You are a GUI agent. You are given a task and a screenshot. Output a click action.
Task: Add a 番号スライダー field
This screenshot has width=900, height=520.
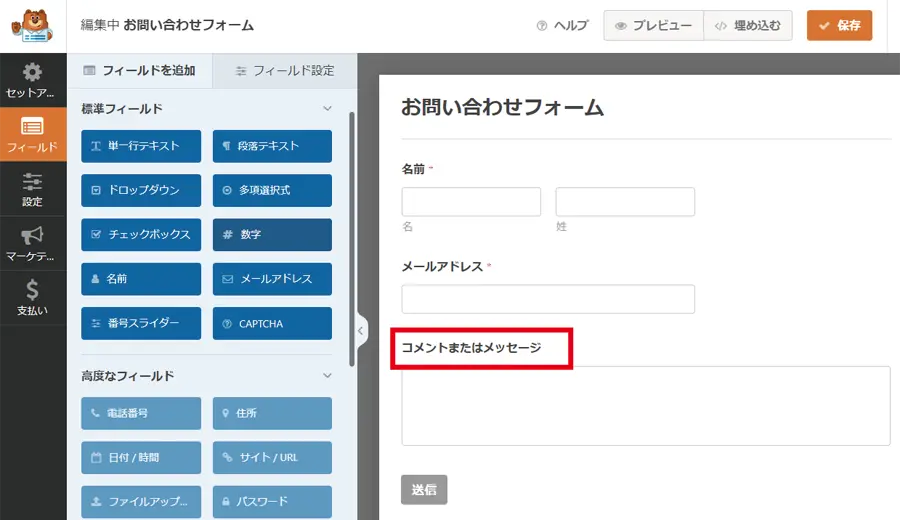pyautogui.click(x=141, y=323)
